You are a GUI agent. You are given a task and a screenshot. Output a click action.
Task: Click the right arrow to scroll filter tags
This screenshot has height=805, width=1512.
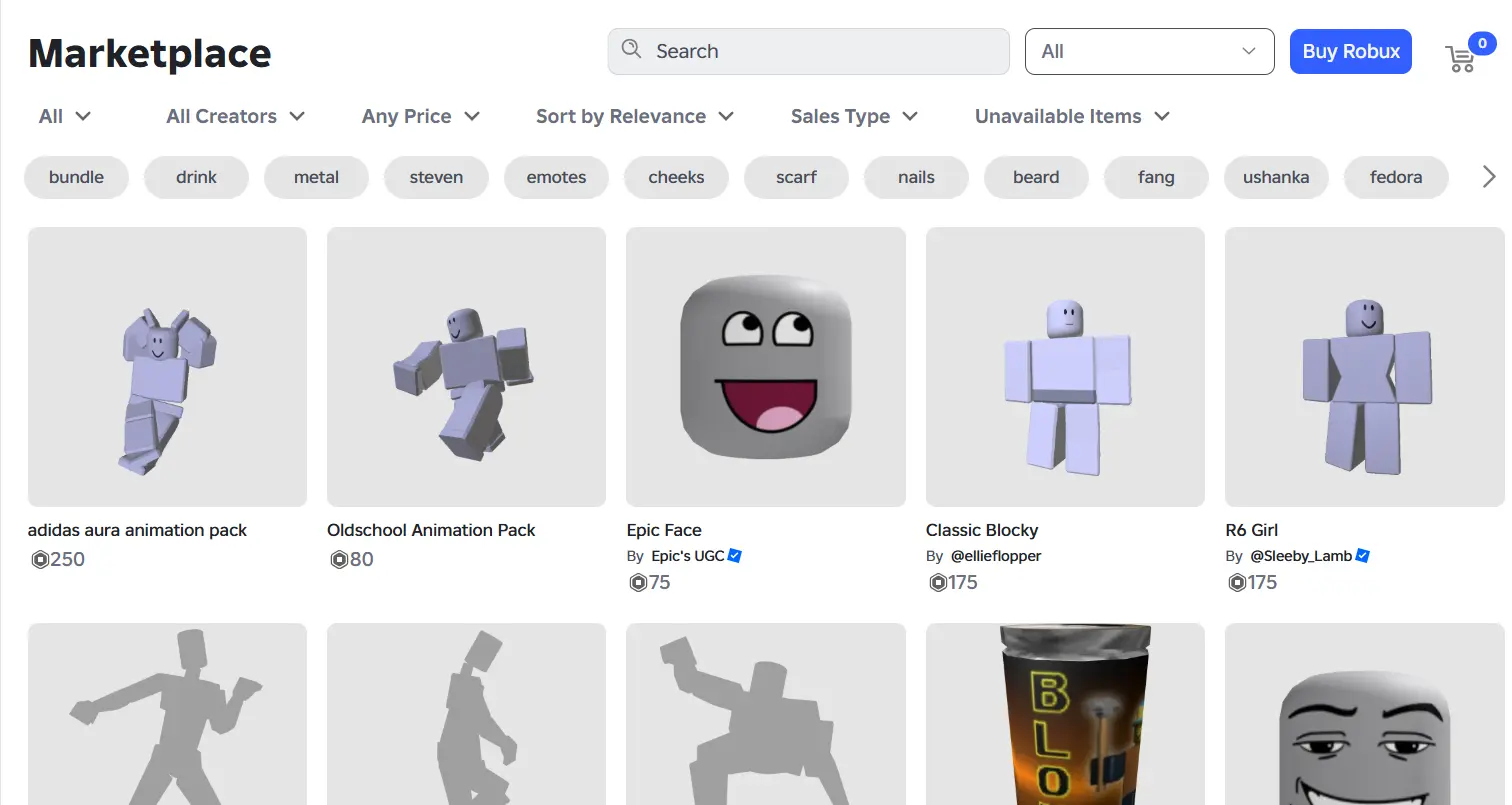[x=1489, y=176]
